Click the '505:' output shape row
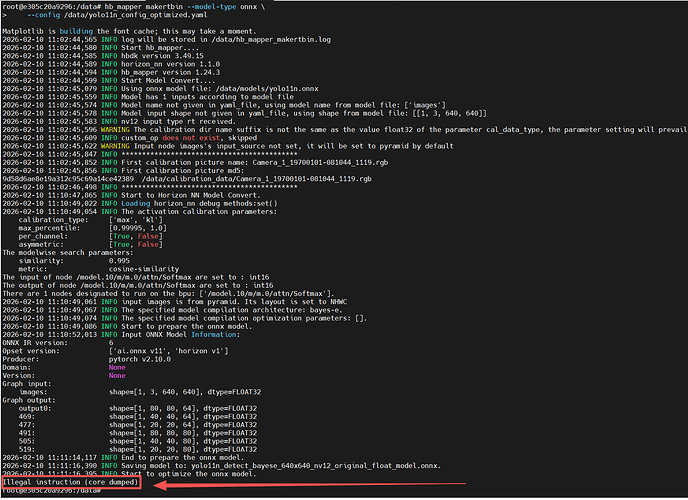The image size is (688, 500). click(x=138, y=441)
